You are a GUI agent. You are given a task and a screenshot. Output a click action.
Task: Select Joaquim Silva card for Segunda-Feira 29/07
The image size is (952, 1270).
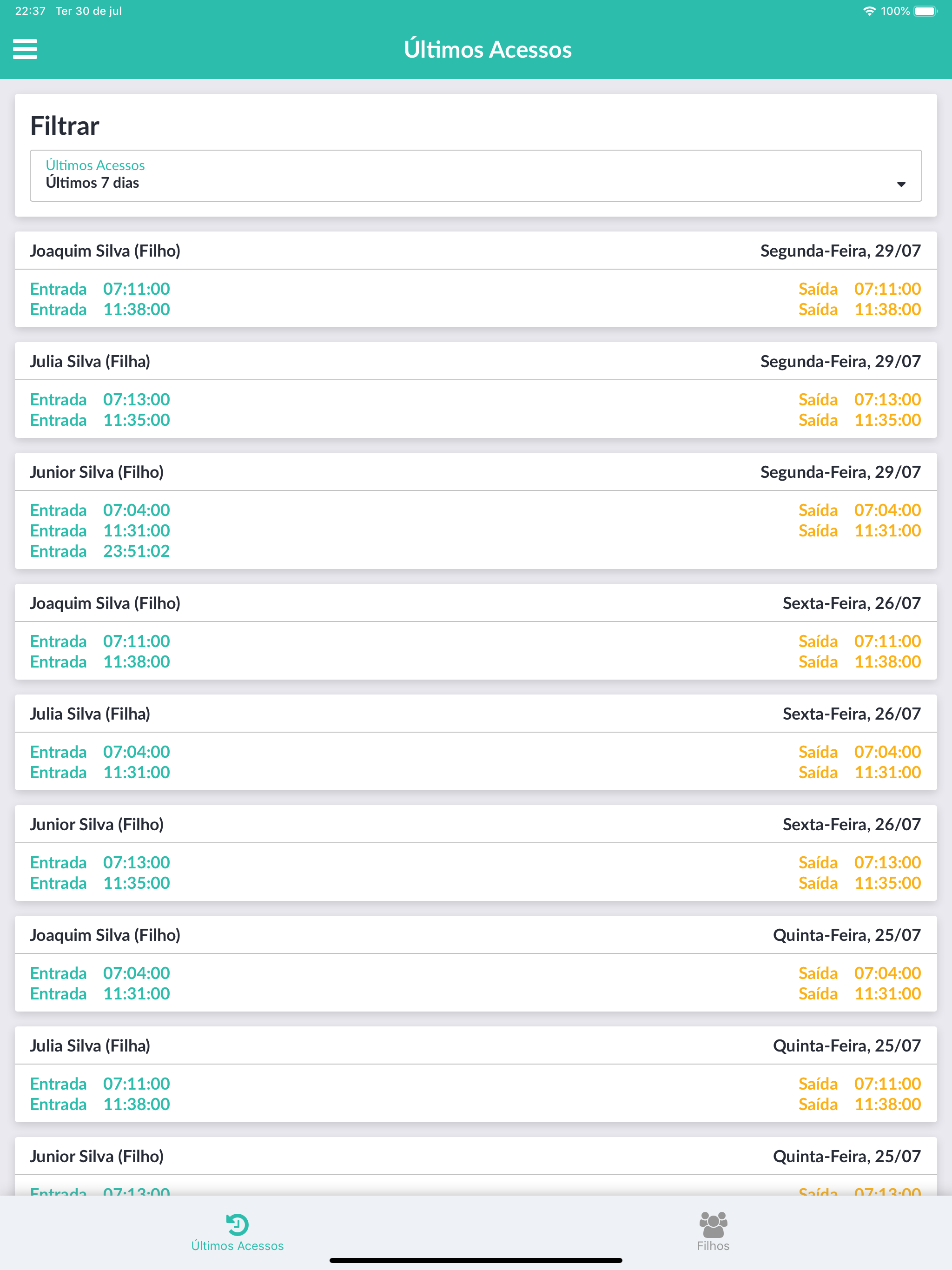(476, 279)
